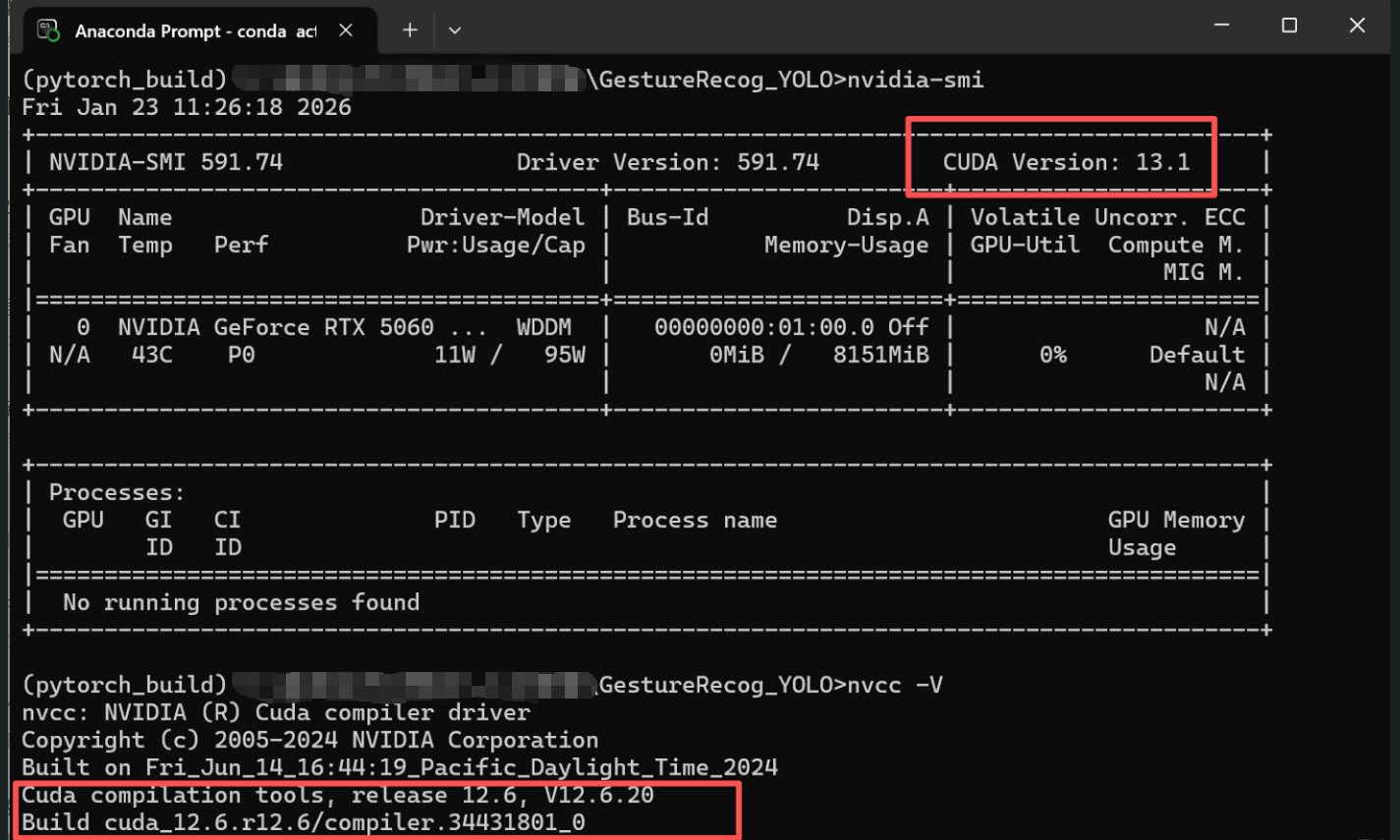Click the MIG M. header text
1400x840 pixels.
[x=1204, y=272]
